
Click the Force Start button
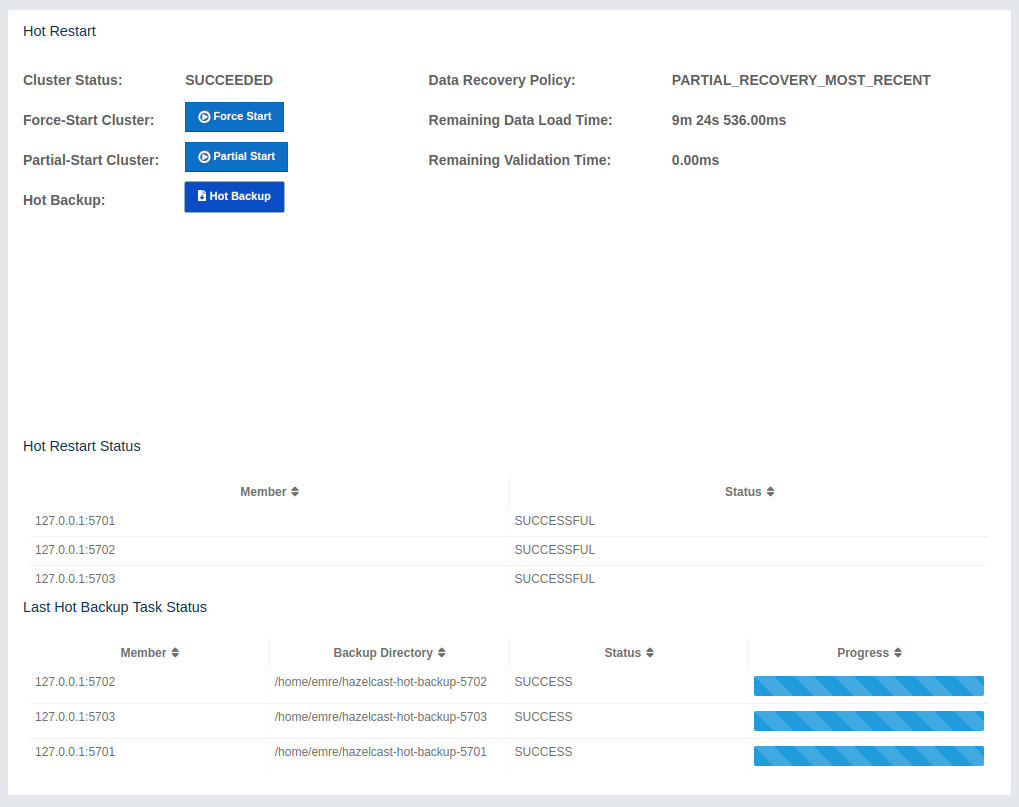click(x=234, y=117)
